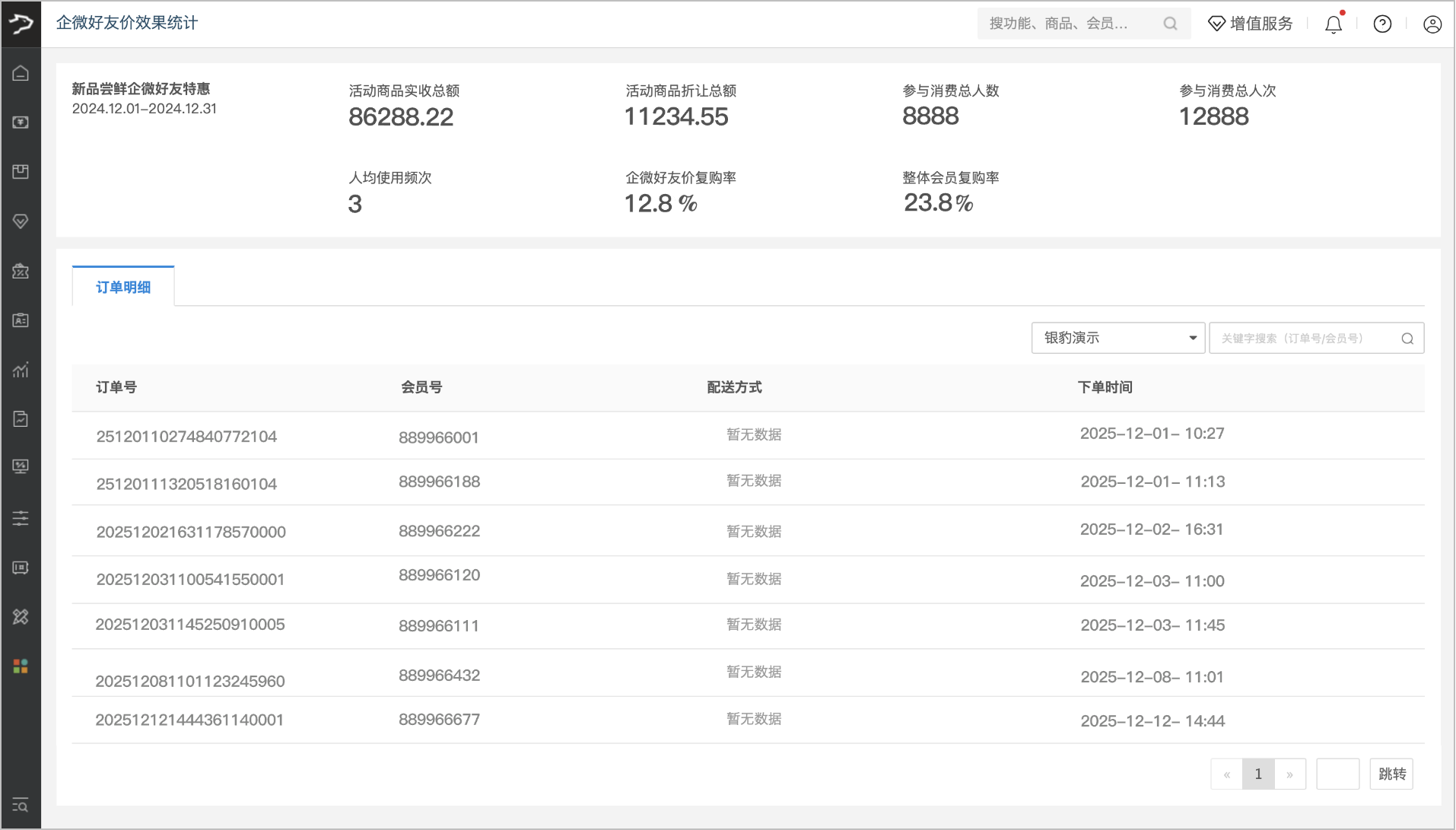Image resolution: width=1456 pixels, height=830 pixels.
Task: Open 增值服务 in the top bar
Action: pyautogui.click(x=1251, y=24)
